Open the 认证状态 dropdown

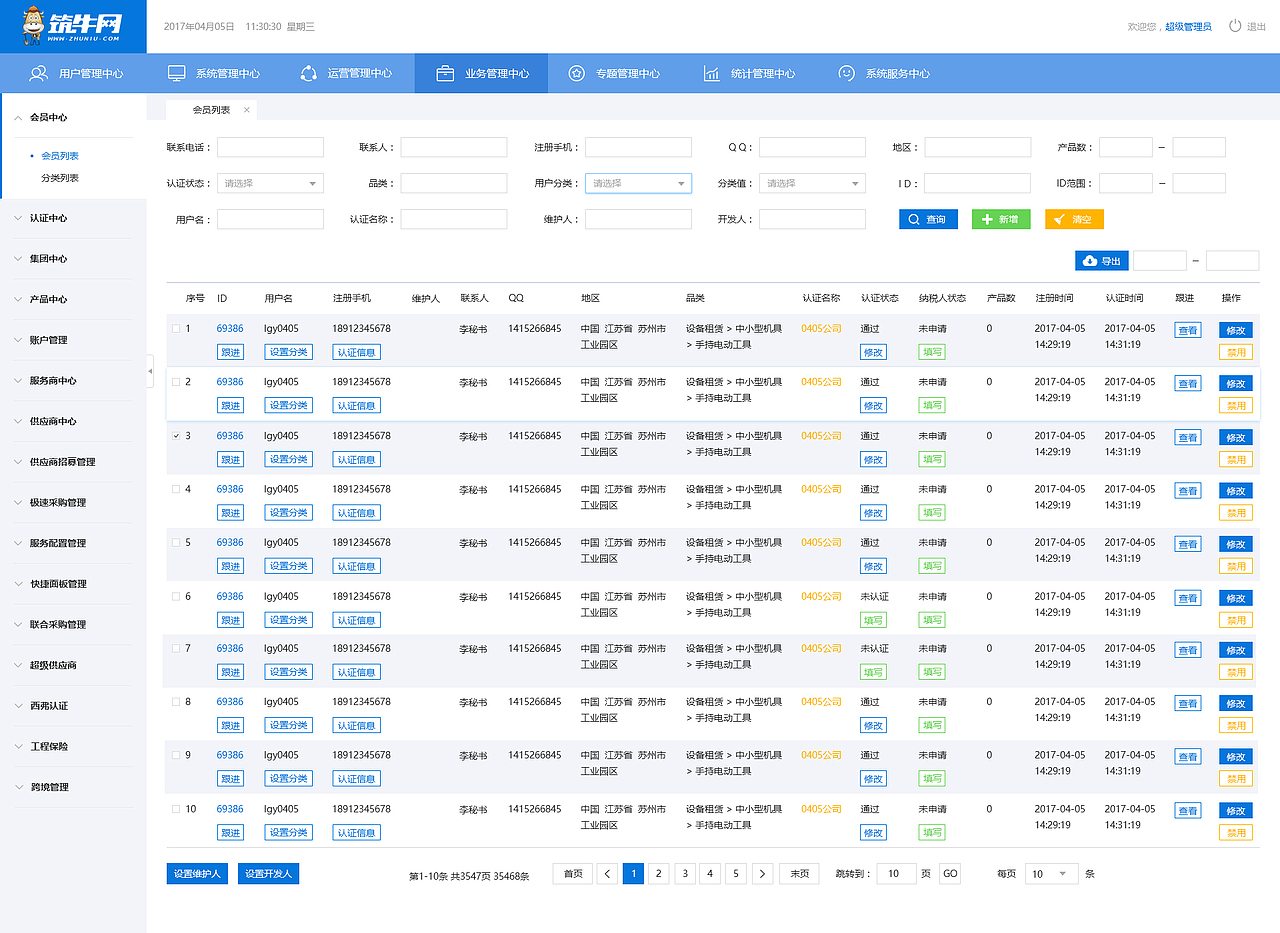tap(270, 183)
